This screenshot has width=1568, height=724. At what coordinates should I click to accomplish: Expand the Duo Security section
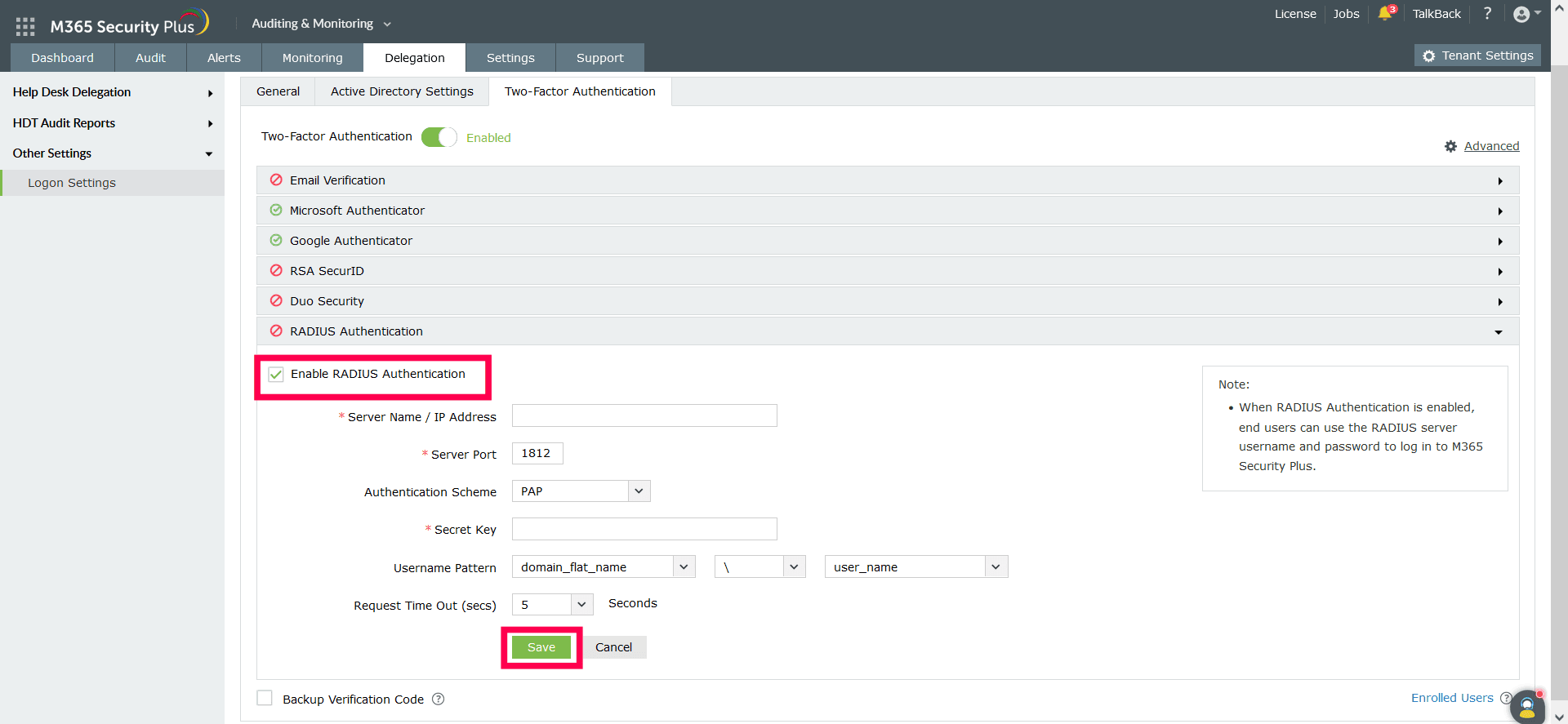coord(888,301)
